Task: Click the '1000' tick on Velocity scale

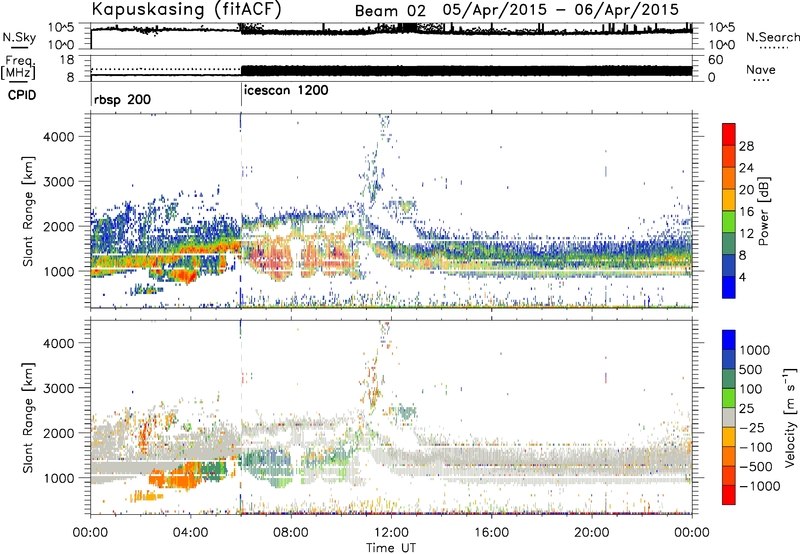Action: 754,350
